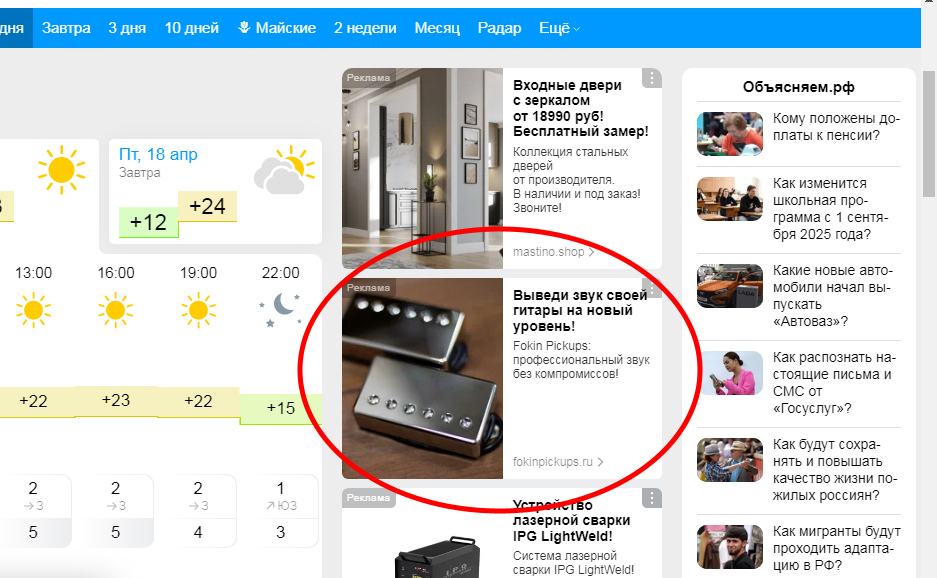Expand the Ещё dropdown menu
The height and width of the screenshot is (578, 937).
tap(559, 28)
